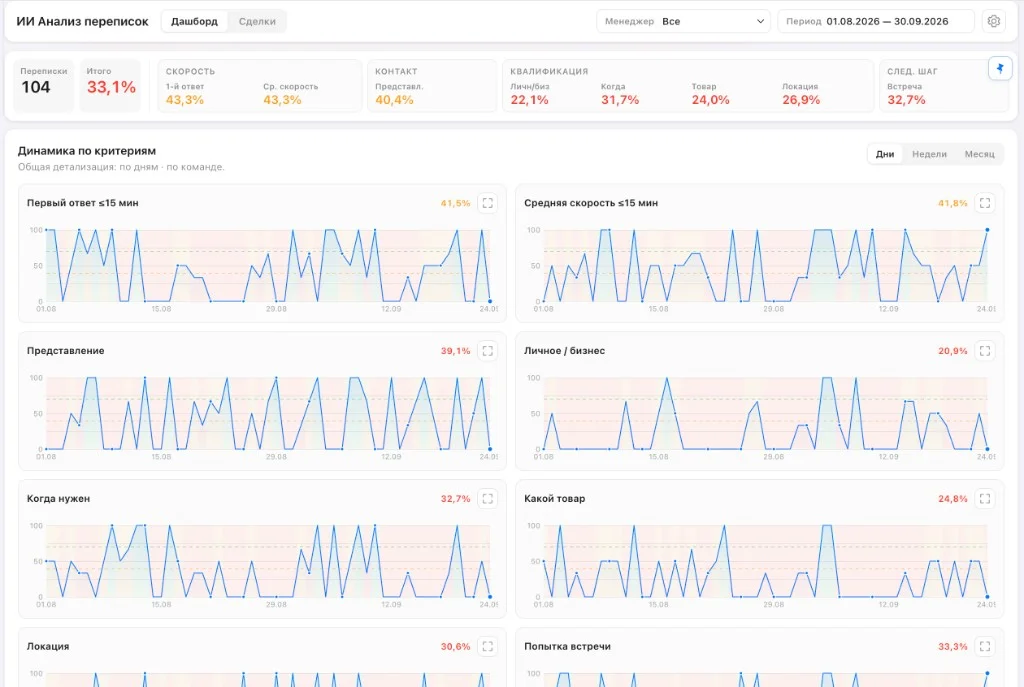
Task: Select the Дни granularity
Action: 885,154
